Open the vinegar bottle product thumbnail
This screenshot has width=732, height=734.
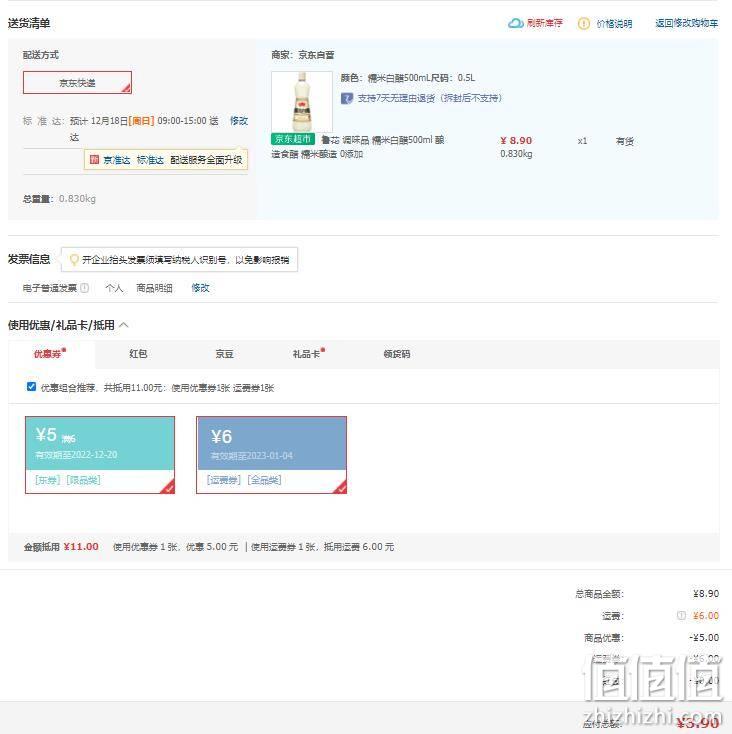302,102
